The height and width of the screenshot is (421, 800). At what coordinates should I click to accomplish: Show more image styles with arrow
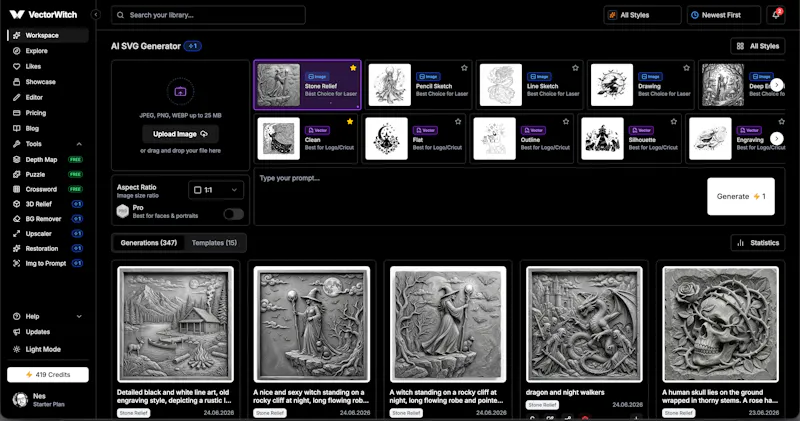(x=777, y=85)
